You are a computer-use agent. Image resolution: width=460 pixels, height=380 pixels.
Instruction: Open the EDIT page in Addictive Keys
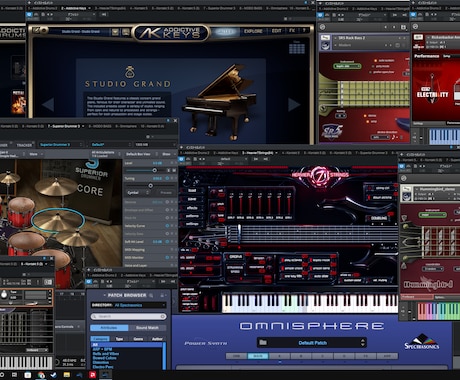tap(276, 31)
